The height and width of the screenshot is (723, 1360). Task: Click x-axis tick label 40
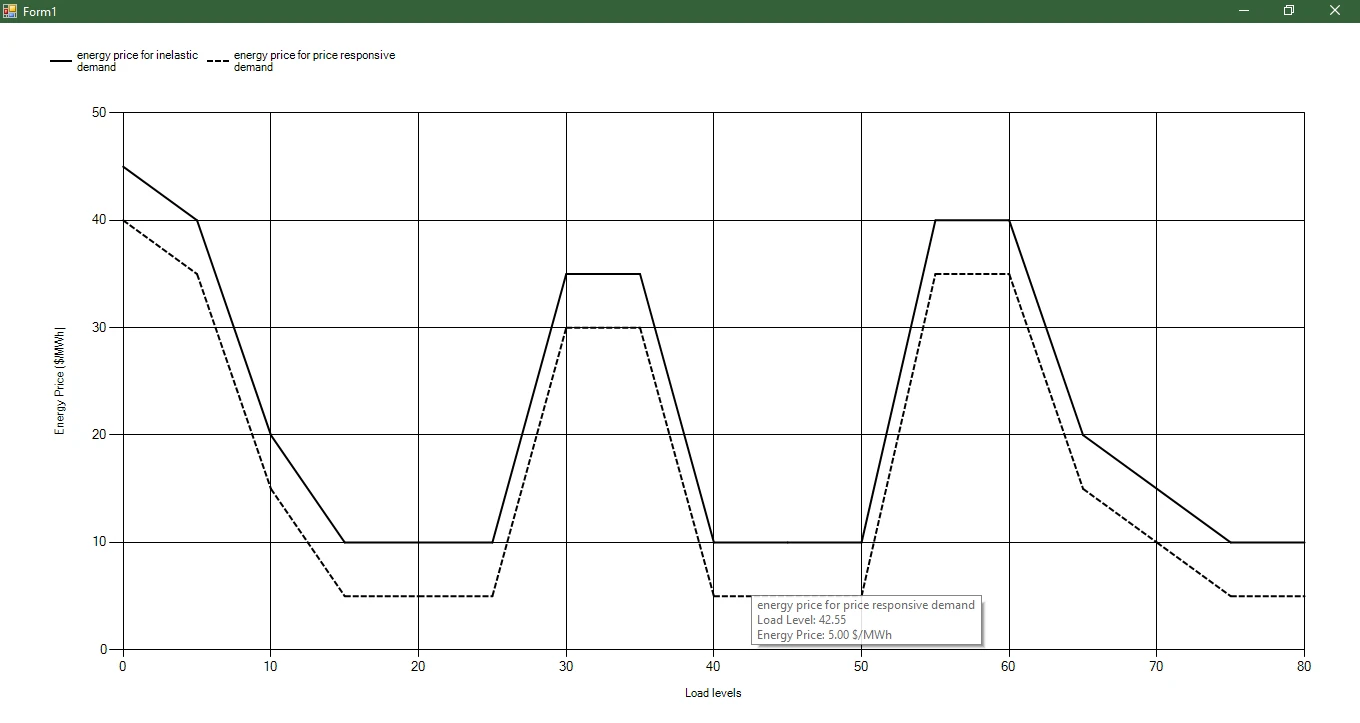pos(713,666)
